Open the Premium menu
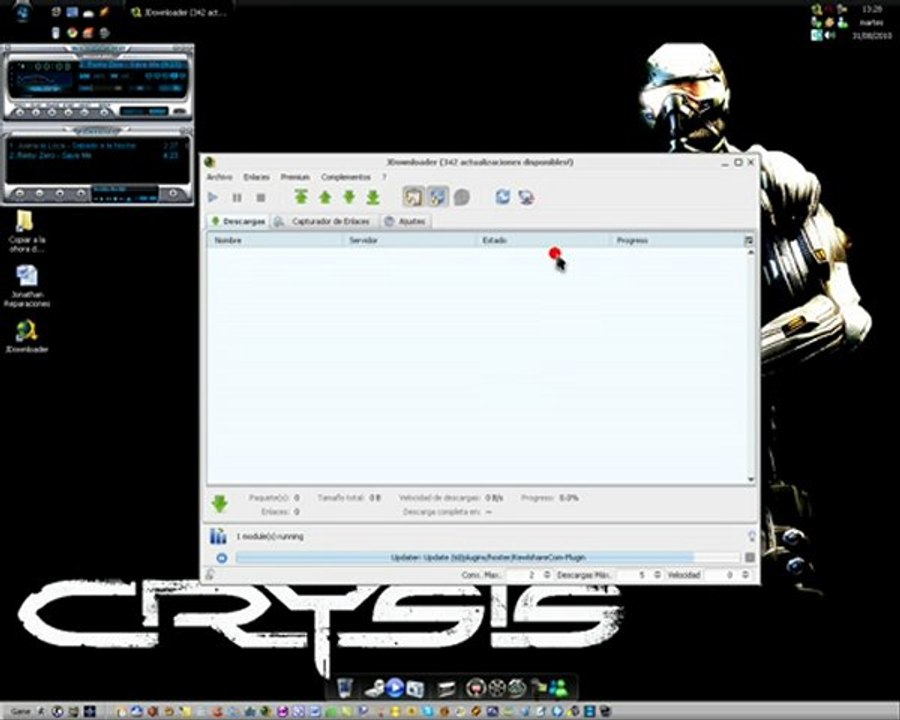 point(295,177)
